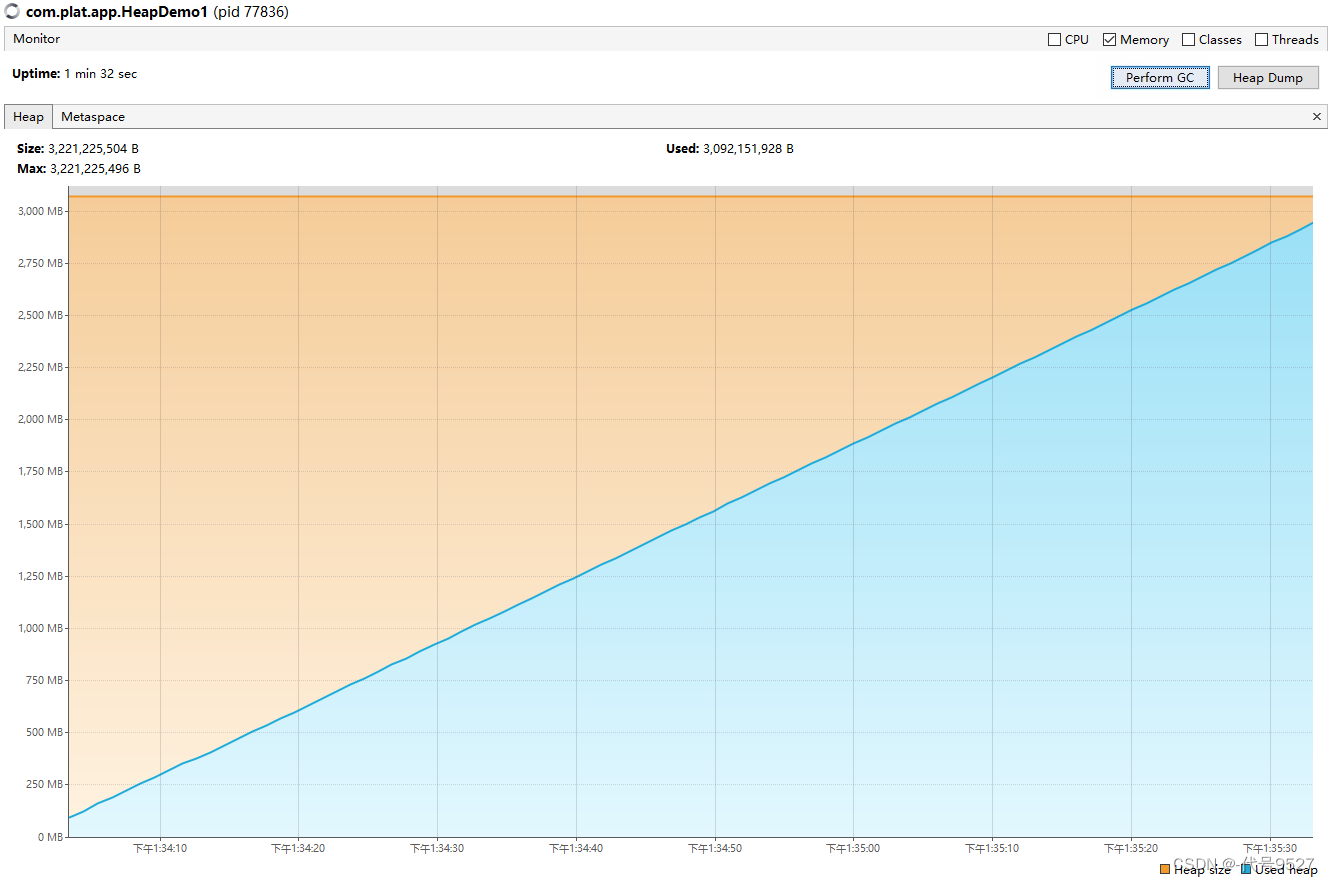Image resolution: width=1330 pixels, height=882 pixels.
Task: Click the Uptime 1 min 32 sec value
Action: click(x=101, y=74)
